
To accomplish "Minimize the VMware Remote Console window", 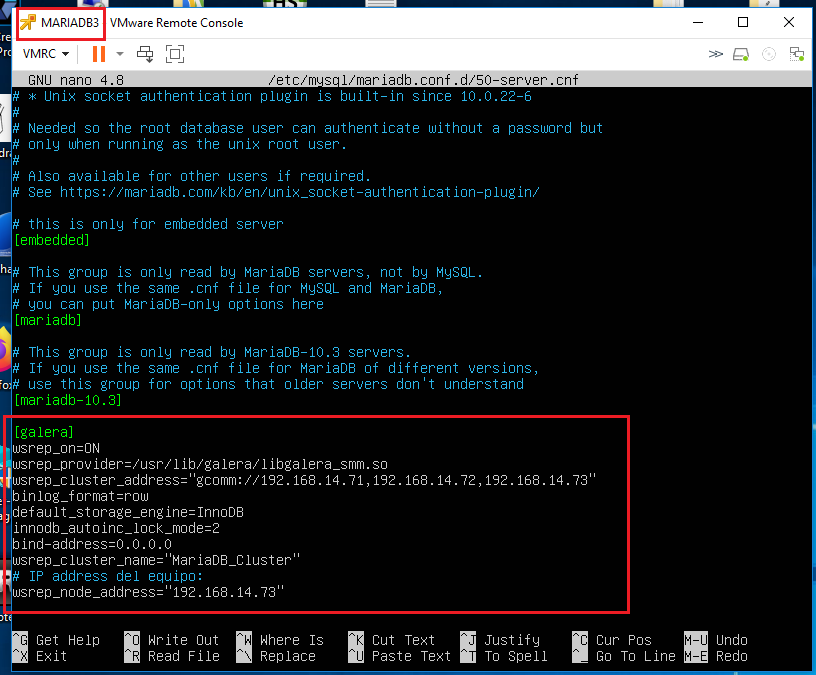I will click(696, 22).
